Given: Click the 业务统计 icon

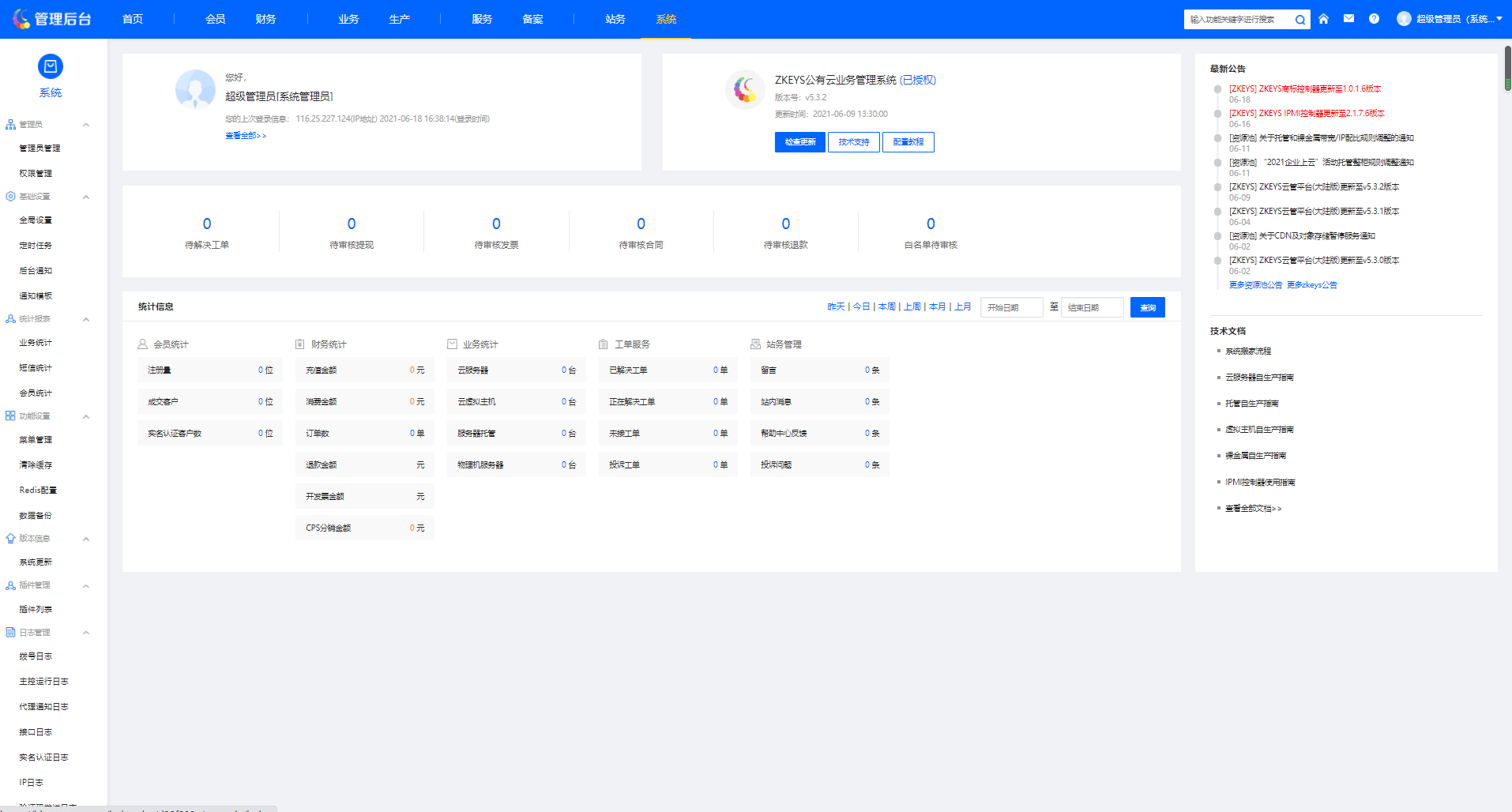Looking at the screenshot, I should click(x=453, y=344).
